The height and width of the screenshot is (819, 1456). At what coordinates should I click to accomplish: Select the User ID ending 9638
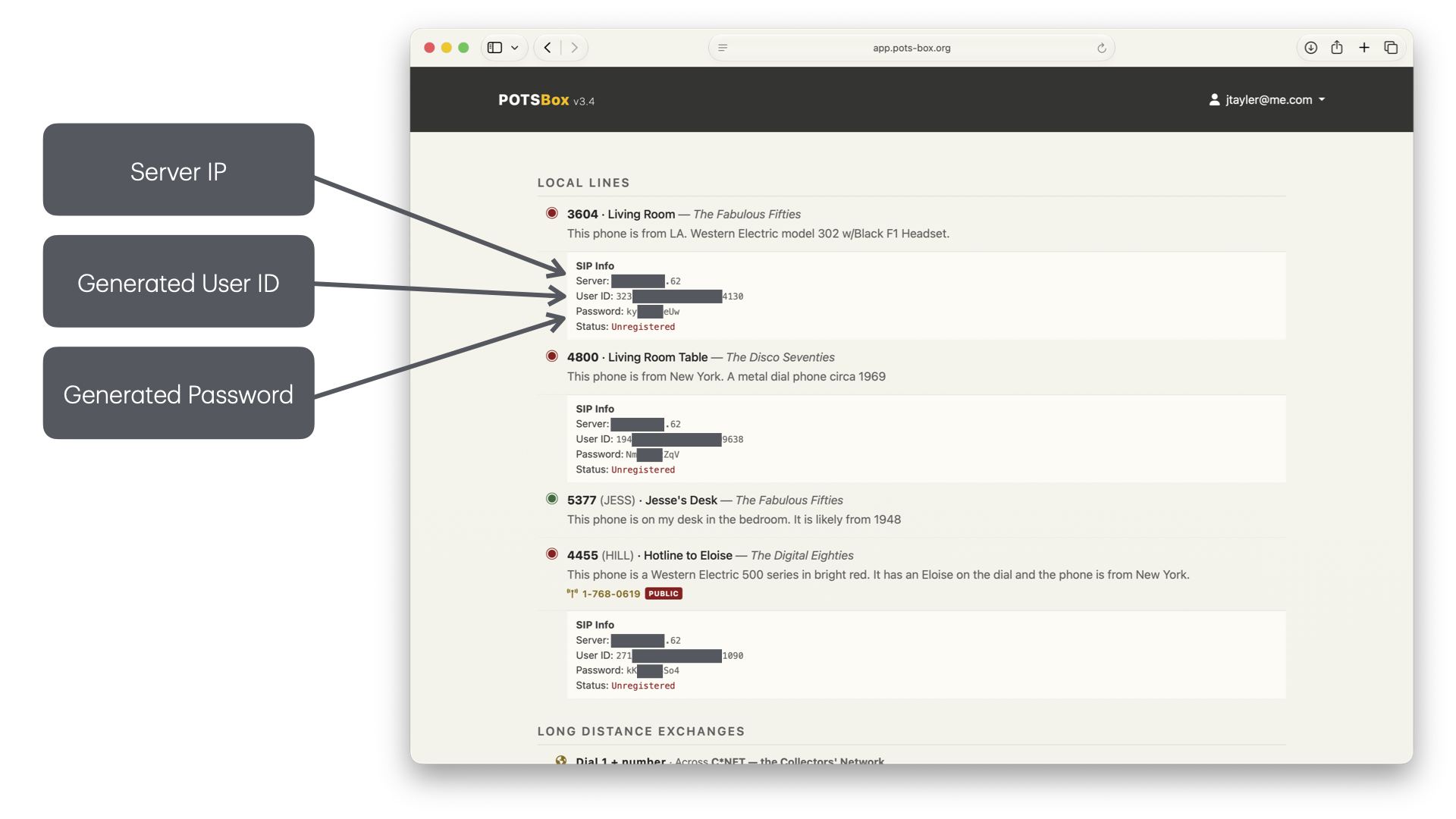click(679, 439)
